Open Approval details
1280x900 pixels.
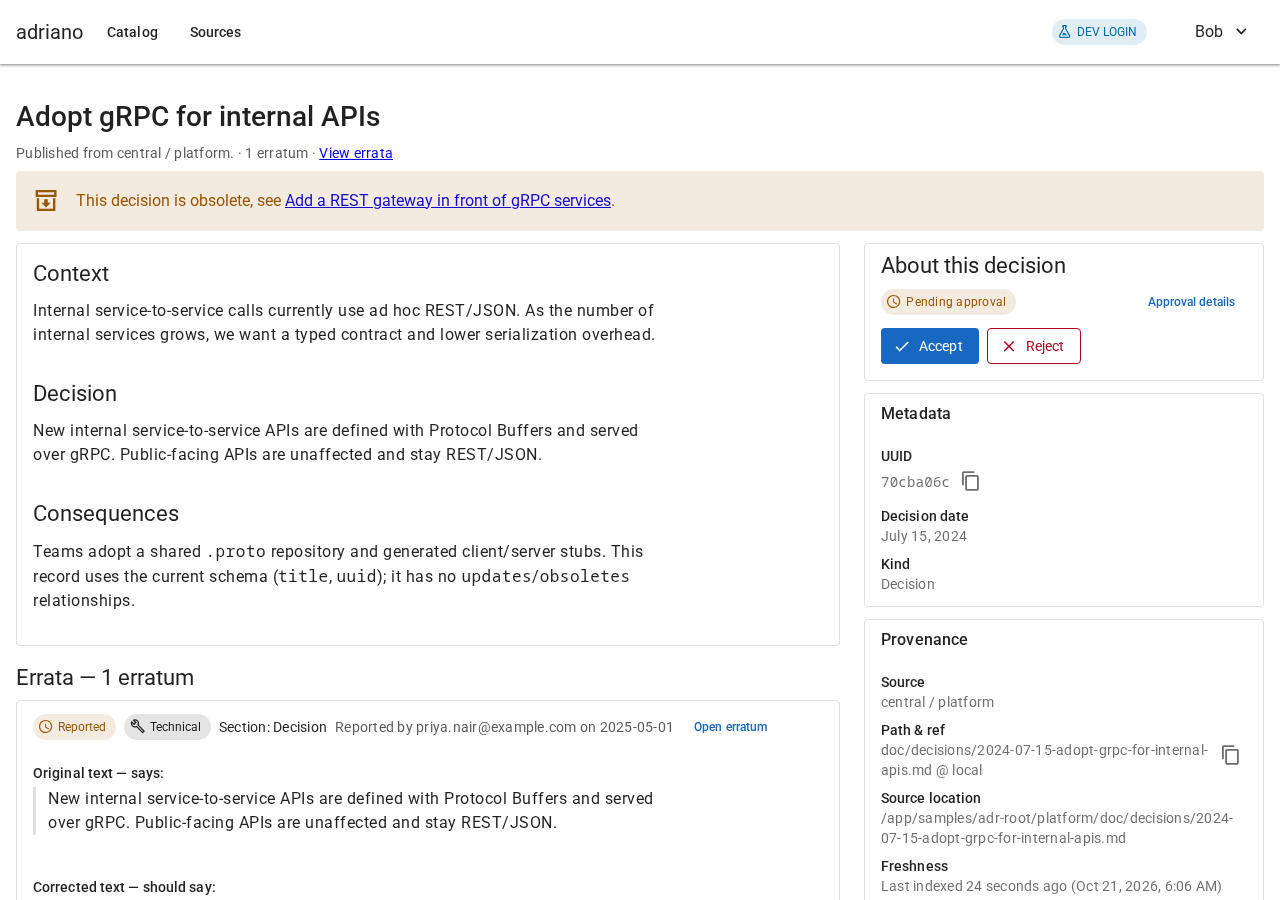click(1191, 302)
